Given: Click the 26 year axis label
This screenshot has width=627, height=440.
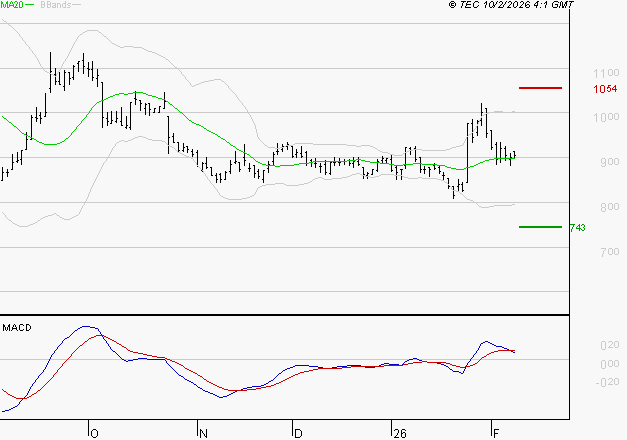Looking at the screenshot, I should (400, 434).
